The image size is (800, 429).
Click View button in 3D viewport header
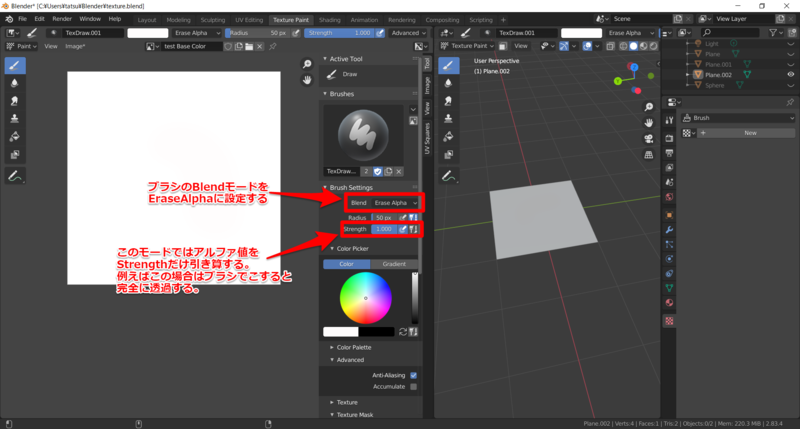click(521, 46)
